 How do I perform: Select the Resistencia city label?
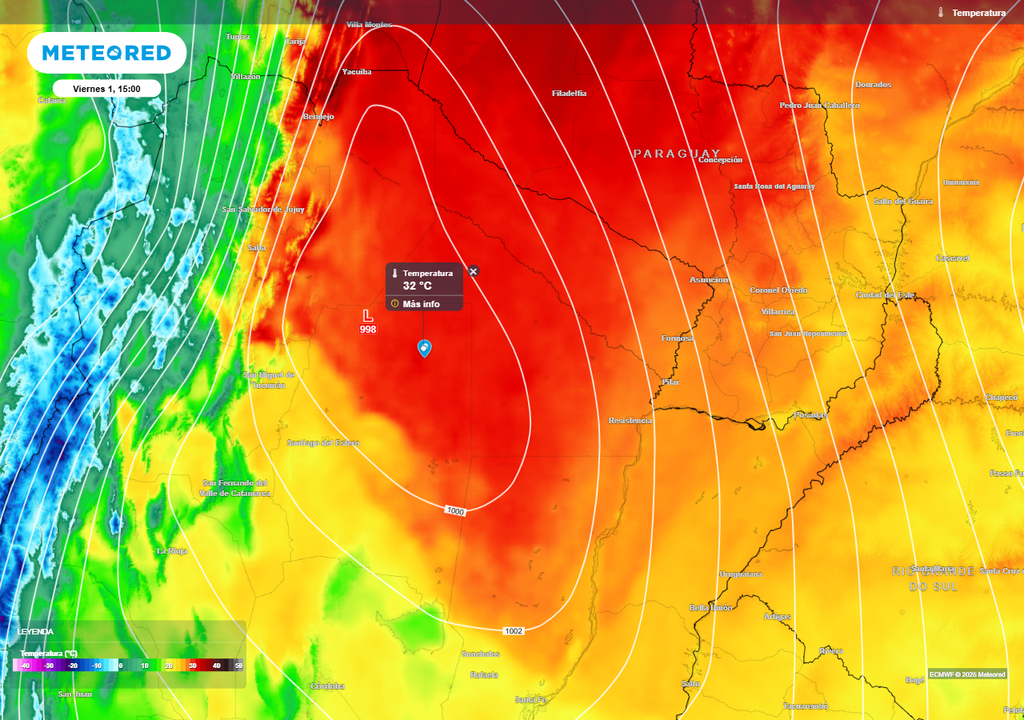tap(630, 421)
